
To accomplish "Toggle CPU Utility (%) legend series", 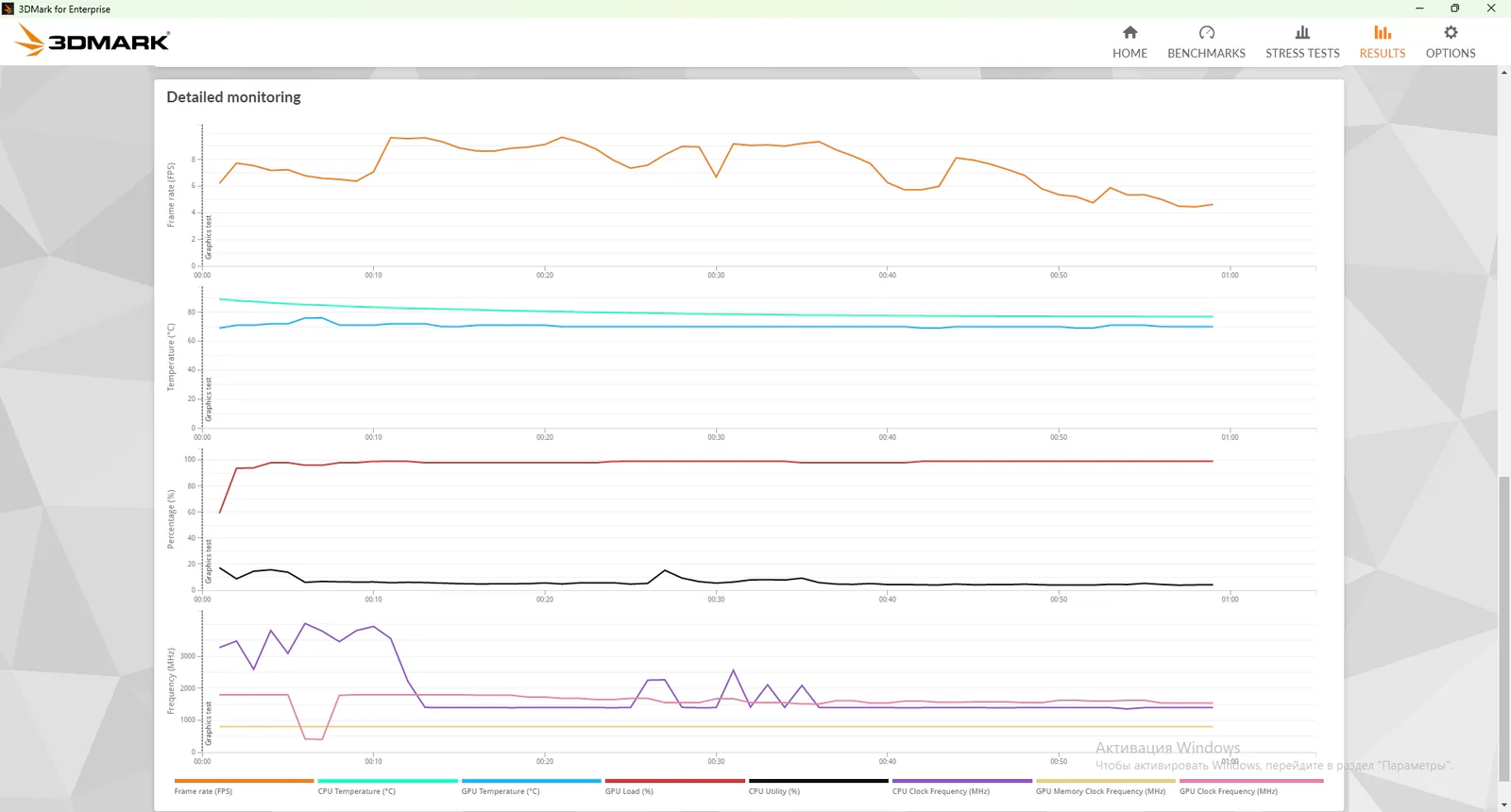I will (x=773, y=791).
